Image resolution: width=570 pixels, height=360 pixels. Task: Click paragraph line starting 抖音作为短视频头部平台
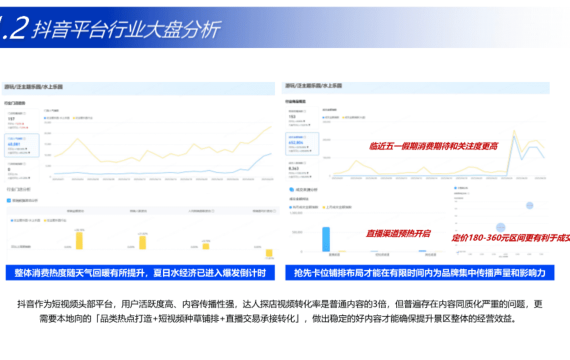(280, 304)
